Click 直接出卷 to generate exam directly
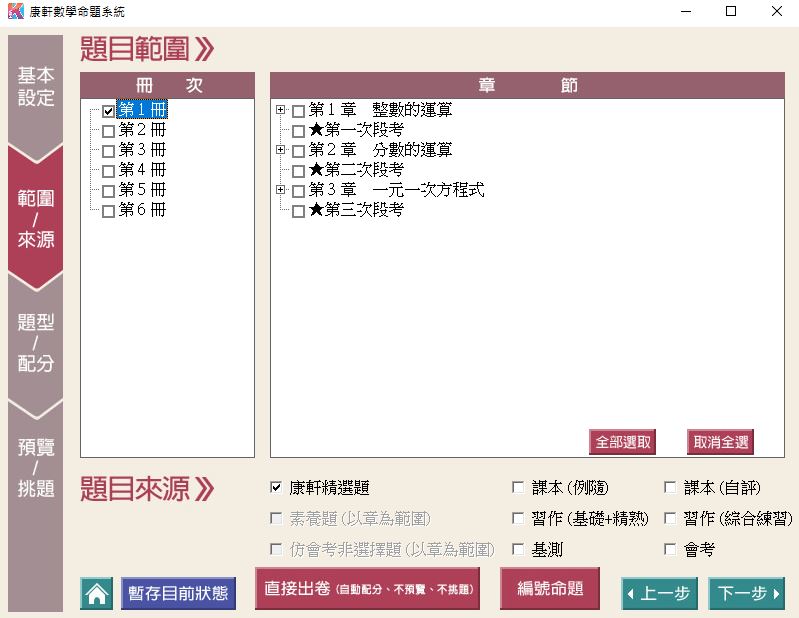The height and width of the screenshot is (618, 799). [367, 590]
